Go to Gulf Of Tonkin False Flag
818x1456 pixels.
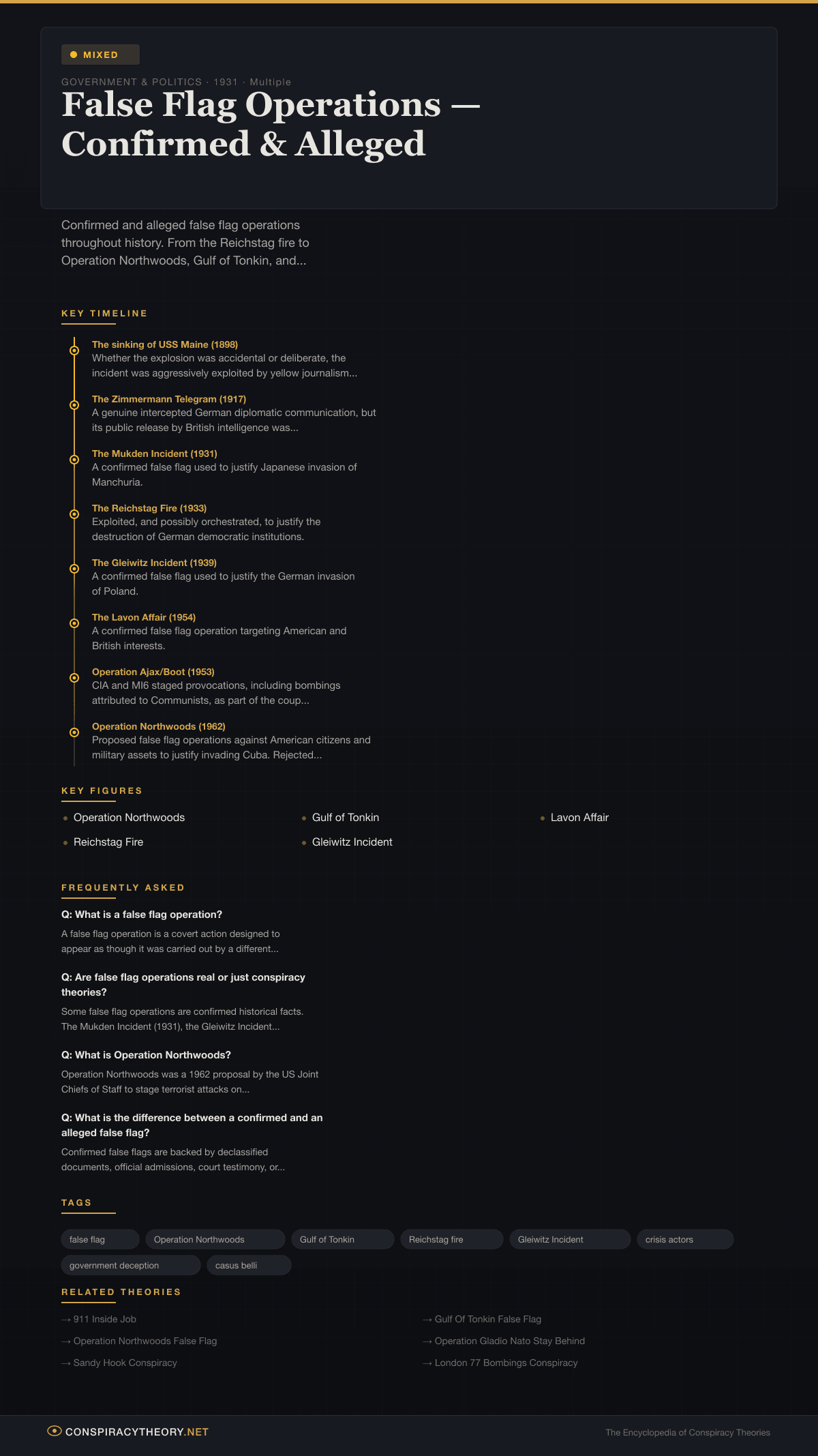487,1319
